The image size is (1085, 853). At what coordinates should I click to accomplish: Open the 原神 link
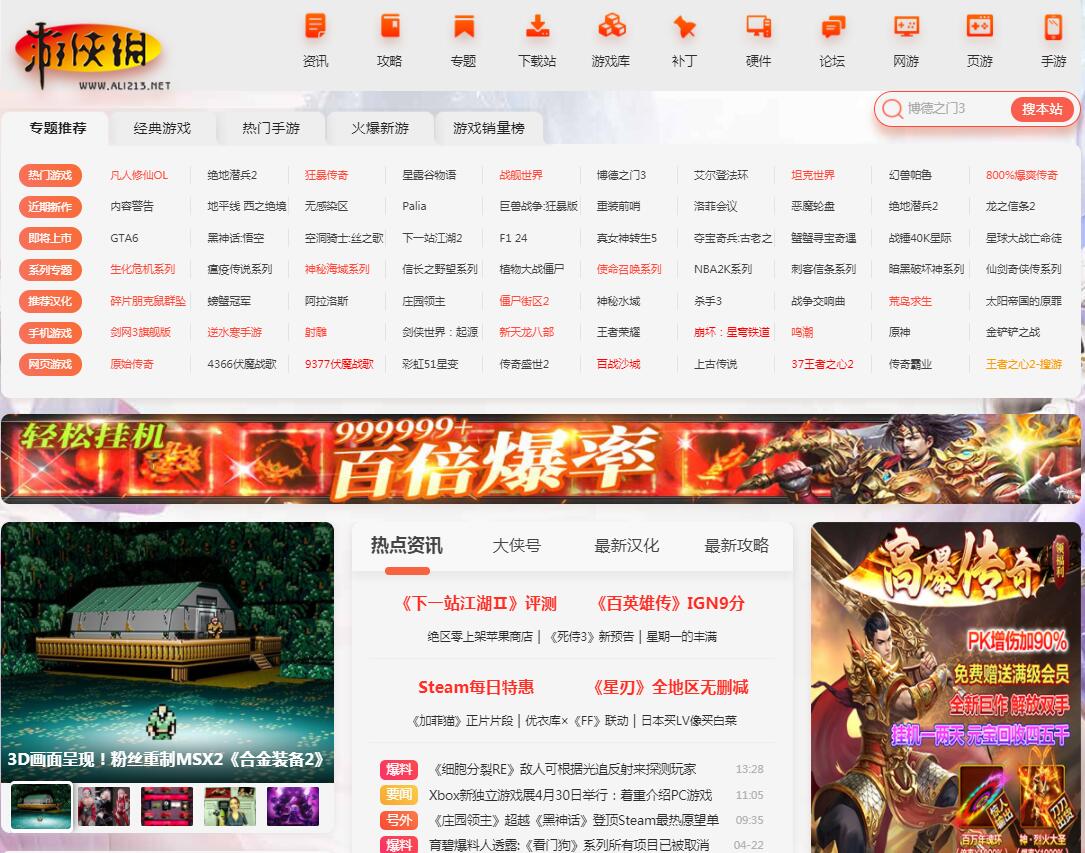(900, 332)
